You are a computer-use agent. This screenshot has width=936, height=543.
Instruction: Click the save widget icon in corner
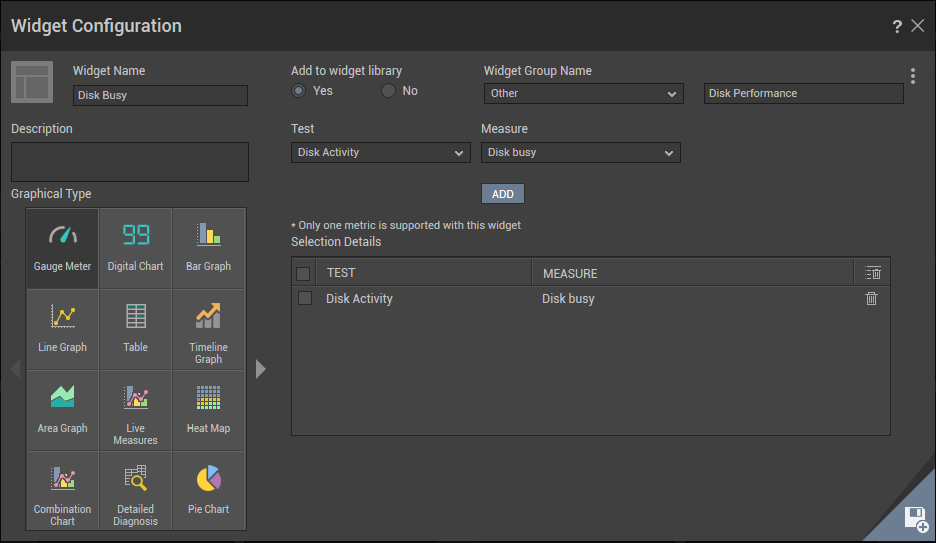(916, 519)
